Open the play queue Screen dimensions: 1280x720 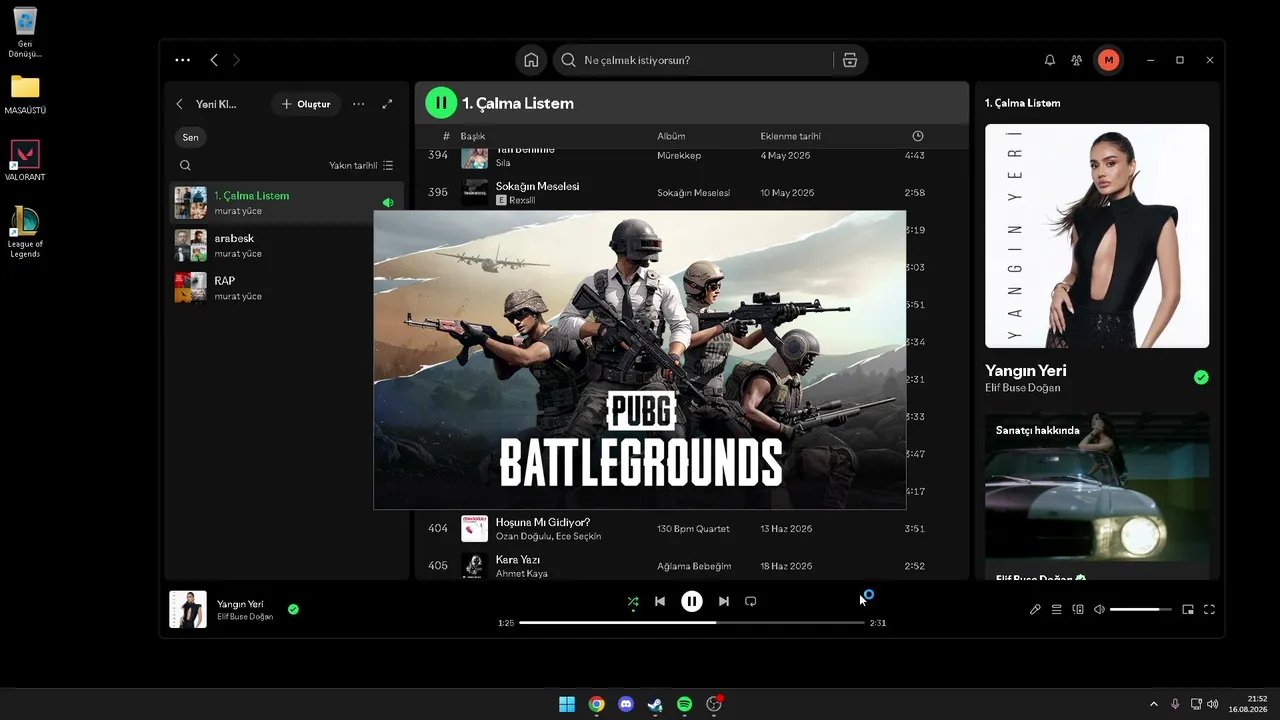click(1056, 609)
